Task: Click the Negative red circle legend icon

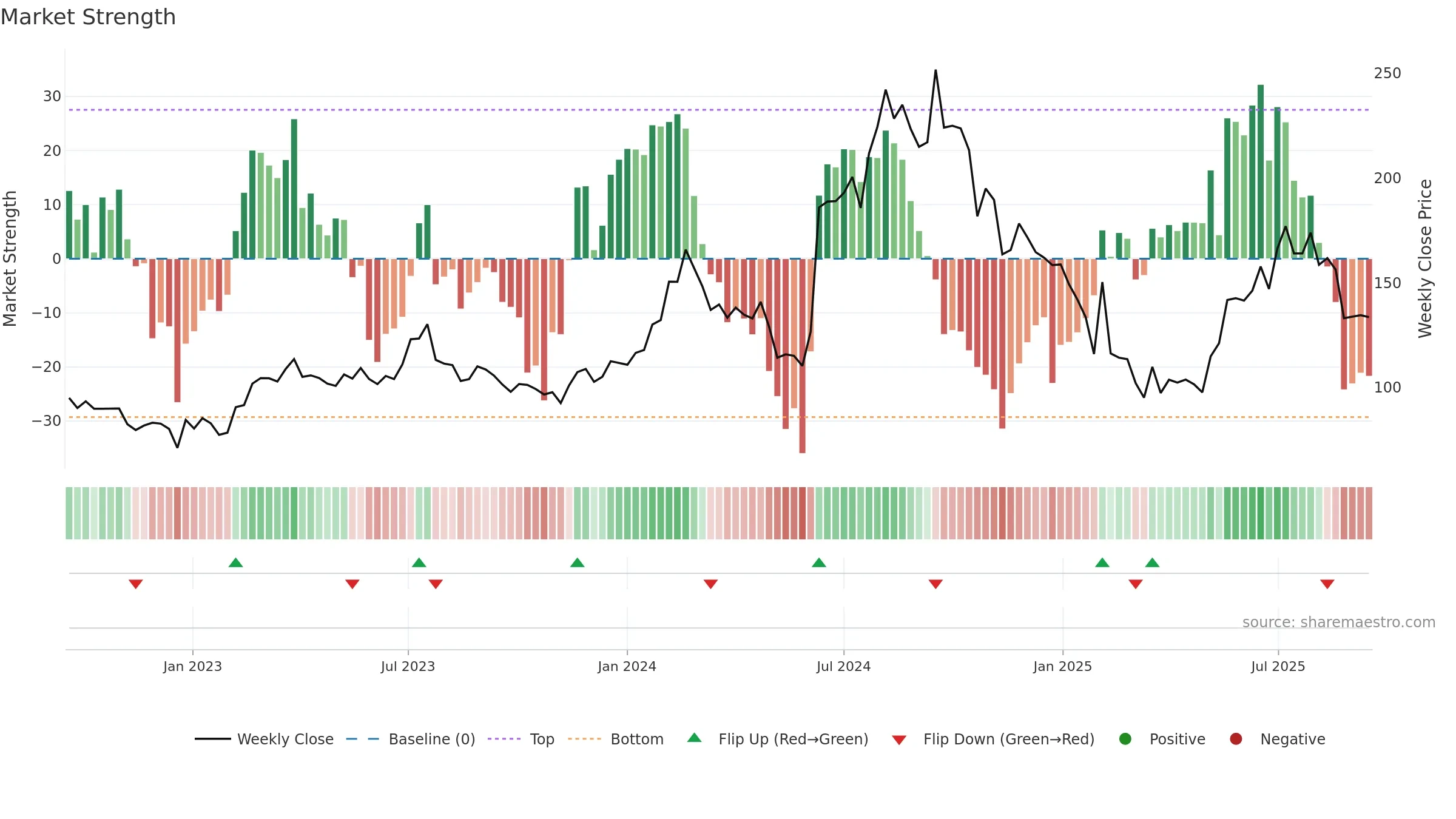Action: [1236, 739]
